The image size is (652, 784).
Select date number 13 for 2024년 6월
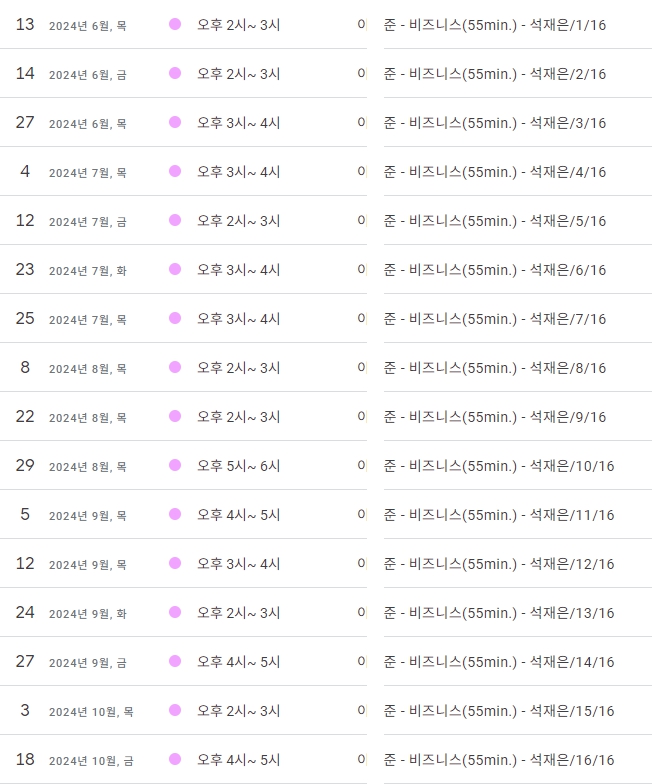tap(25, 24)
